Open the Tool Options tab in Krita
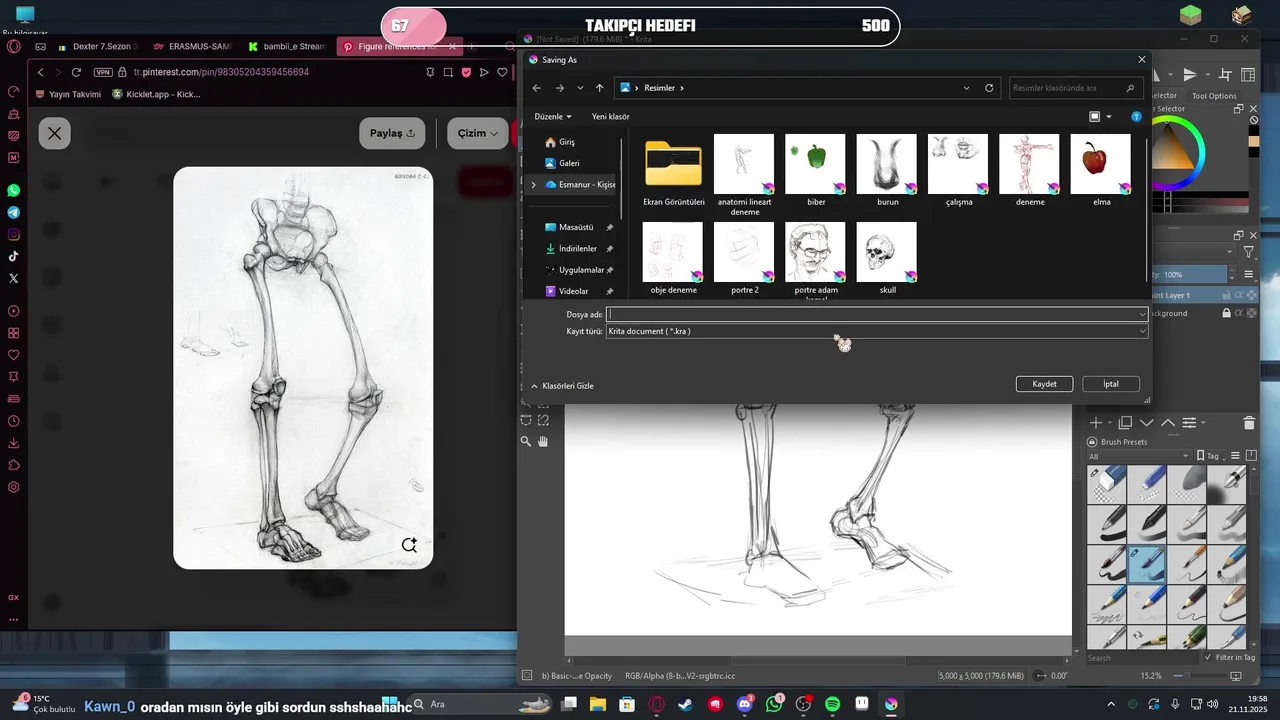The image size is (1280, 720). pyautogui.click(x=1214, y=96)
